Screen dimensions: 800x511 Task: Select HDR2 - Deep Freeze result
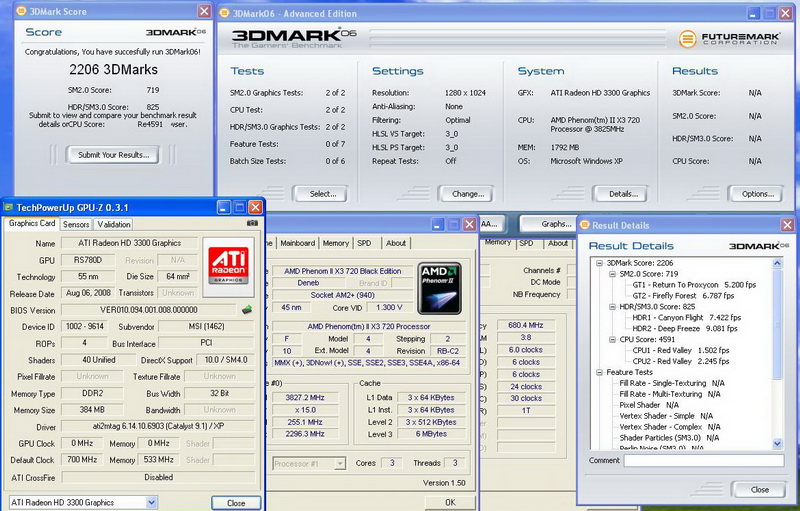[685, 329]
